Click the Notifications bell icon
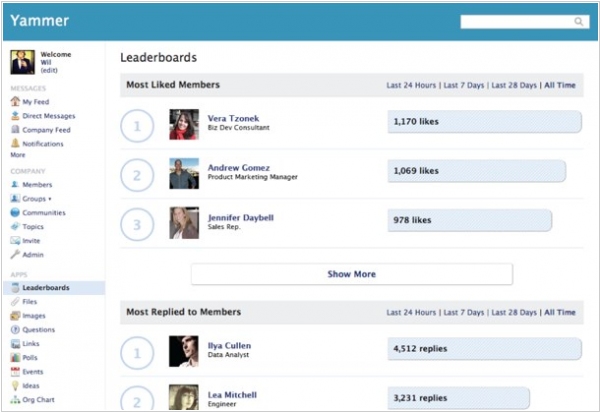Image resolution: width=600 pixels, height=412 pixels. pyautogui.click(x=15, y=143)
